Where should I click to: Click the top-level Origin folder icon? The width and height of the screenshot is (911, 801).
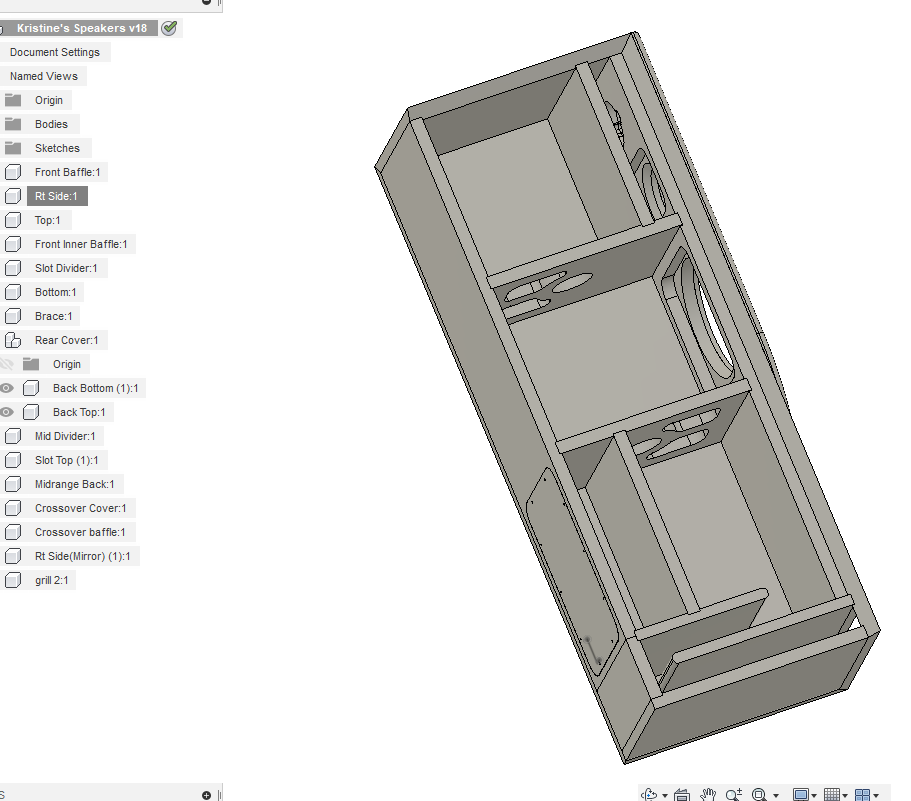(x=13, y=100)
